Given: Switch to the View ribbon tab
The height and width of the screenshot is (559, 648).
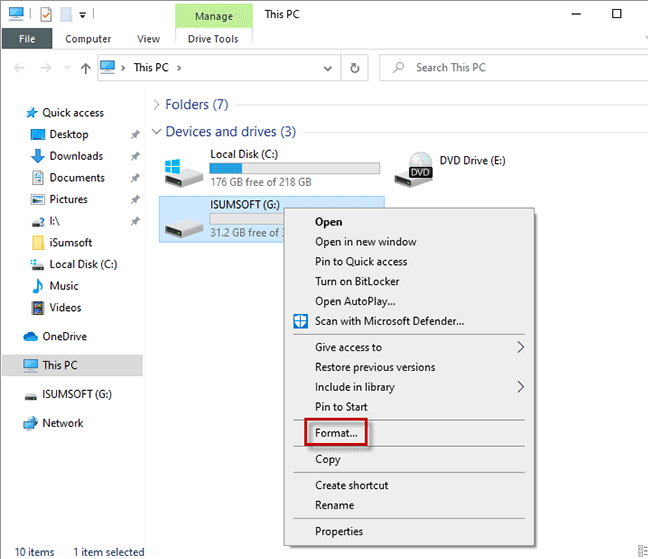Looking at the screenshot, I should click(x=148, y=39).
